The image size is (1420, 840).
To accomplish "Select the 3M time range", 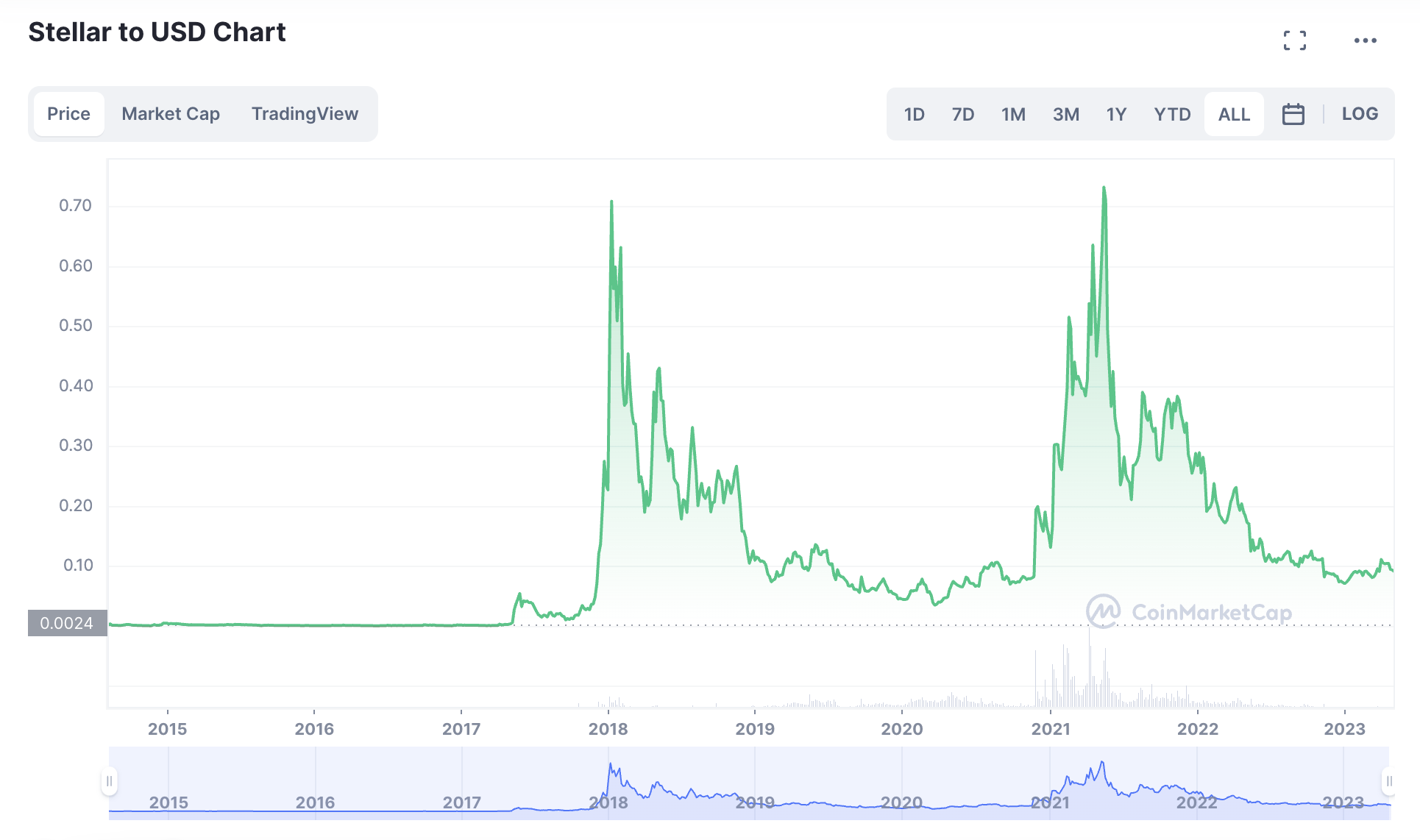I will point(1066,114).
